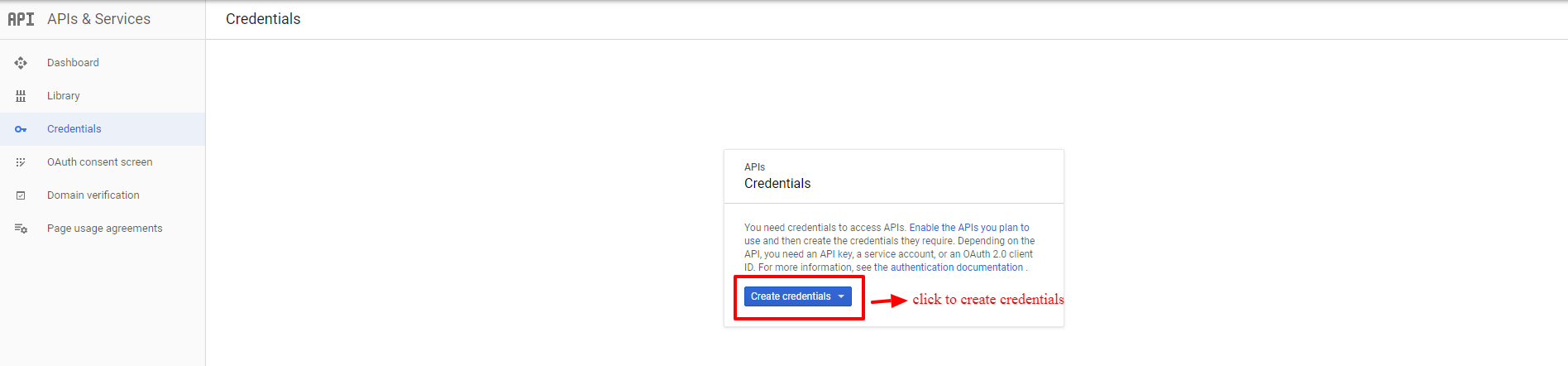Click the API logo icon
This screenshot has height=366, width=1568.
pos(21,19)
